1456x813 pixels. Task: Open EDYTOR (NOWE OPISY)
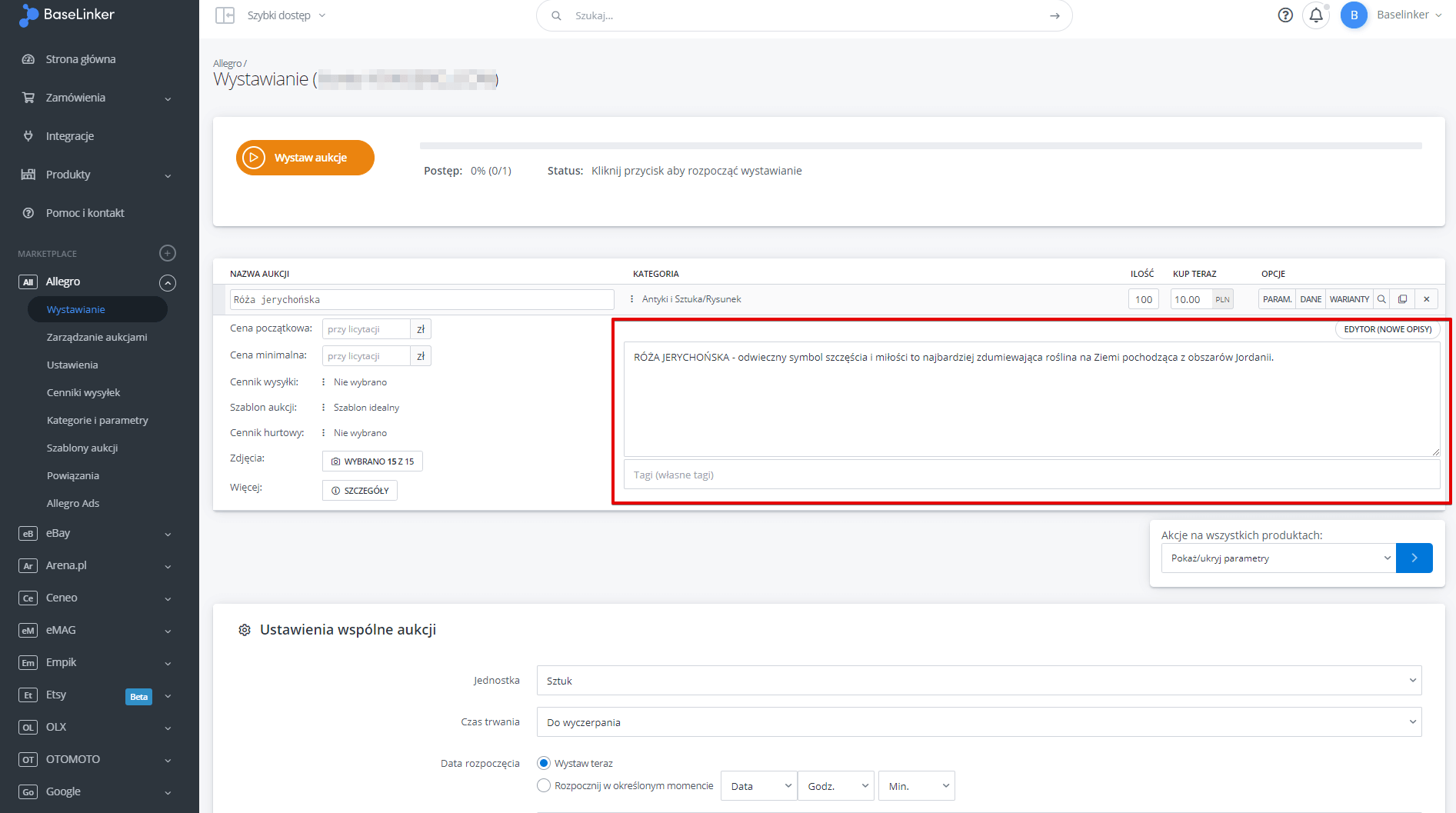tap(1388, 329)
